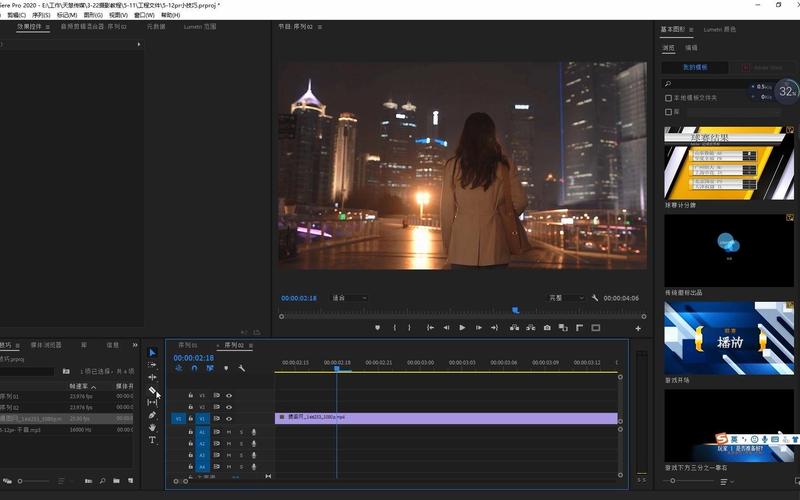Toggle sync lock on track A3

click(x=216, y=455)
